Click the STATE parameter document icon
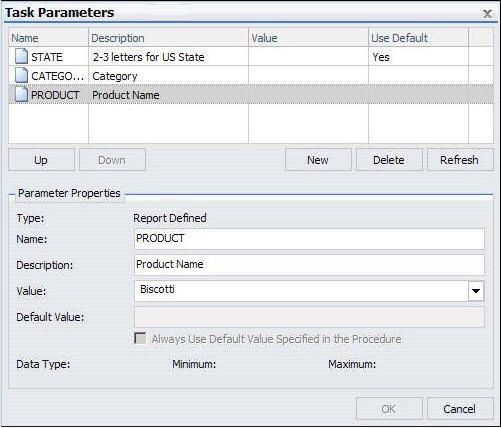The height and width of the screenshot is (428, 501). point(21,56)
